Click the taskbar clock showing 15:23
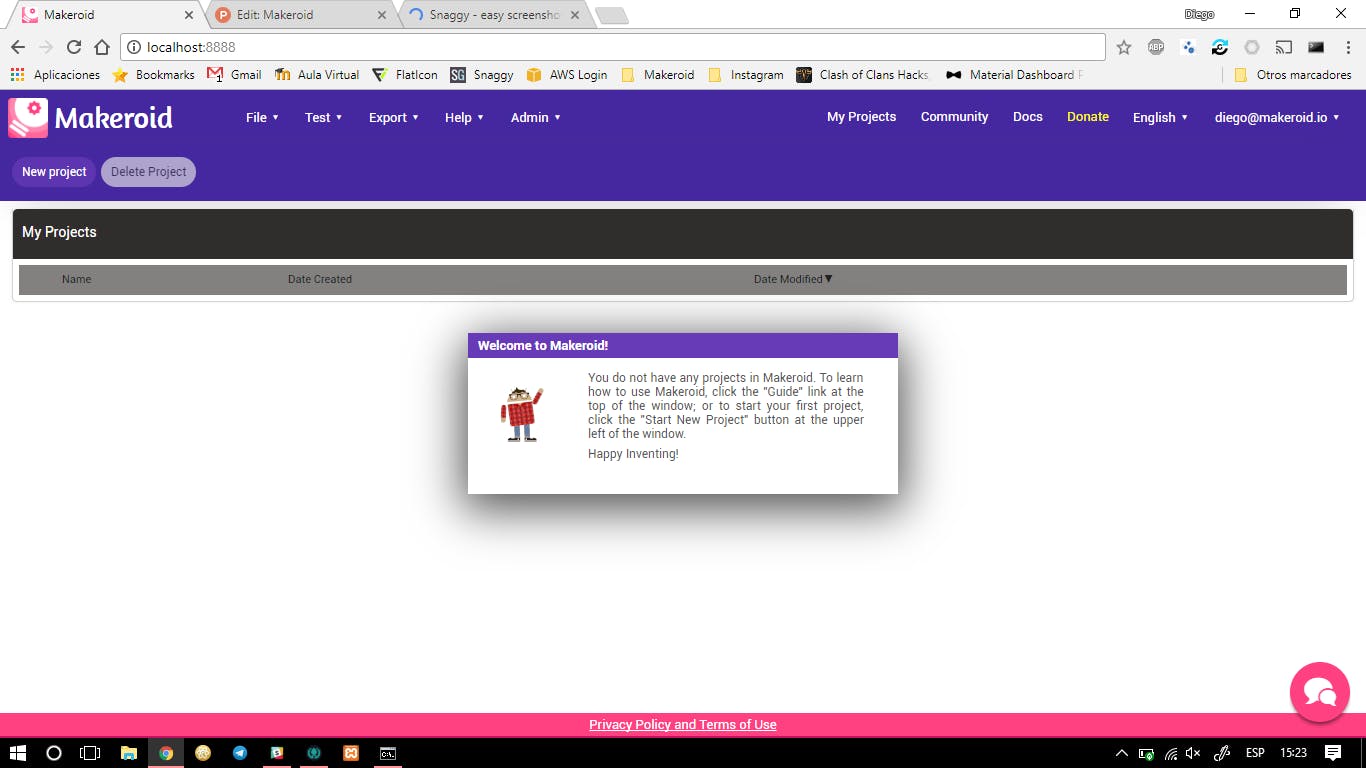The width and height of the screenshot is (1366, 768). tap(1293, 753)
